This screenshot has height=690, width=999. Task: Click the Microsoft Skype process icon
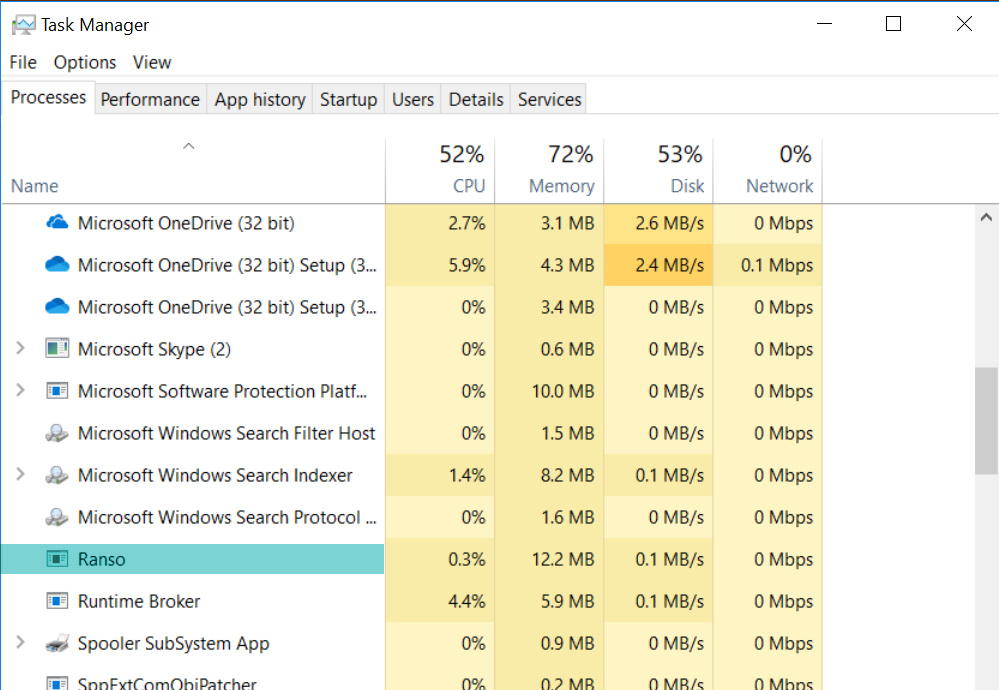(57, 349)
